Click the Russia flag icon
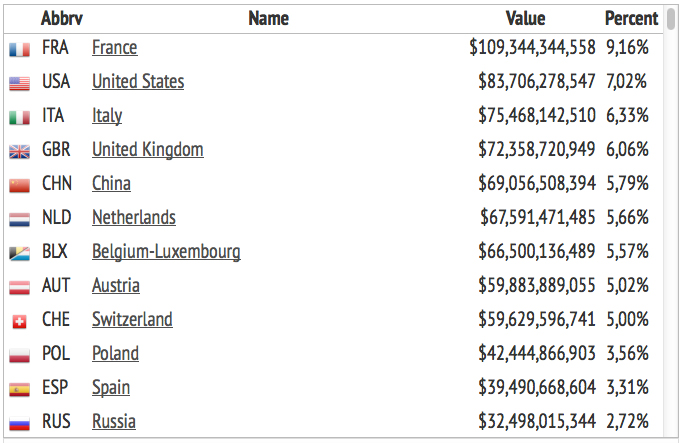Viewport: 684px width, 443px height. pyautogui.click(x=19, y=423)
